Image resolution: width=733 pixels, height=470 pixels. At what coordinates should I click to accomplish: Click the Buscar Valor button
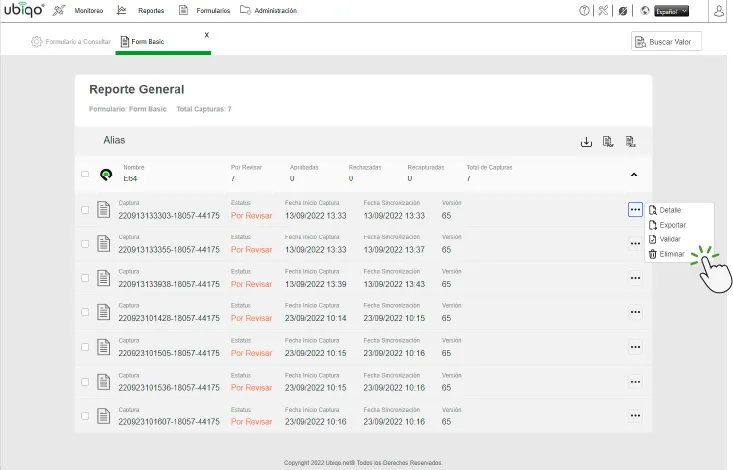click(666, 42)
